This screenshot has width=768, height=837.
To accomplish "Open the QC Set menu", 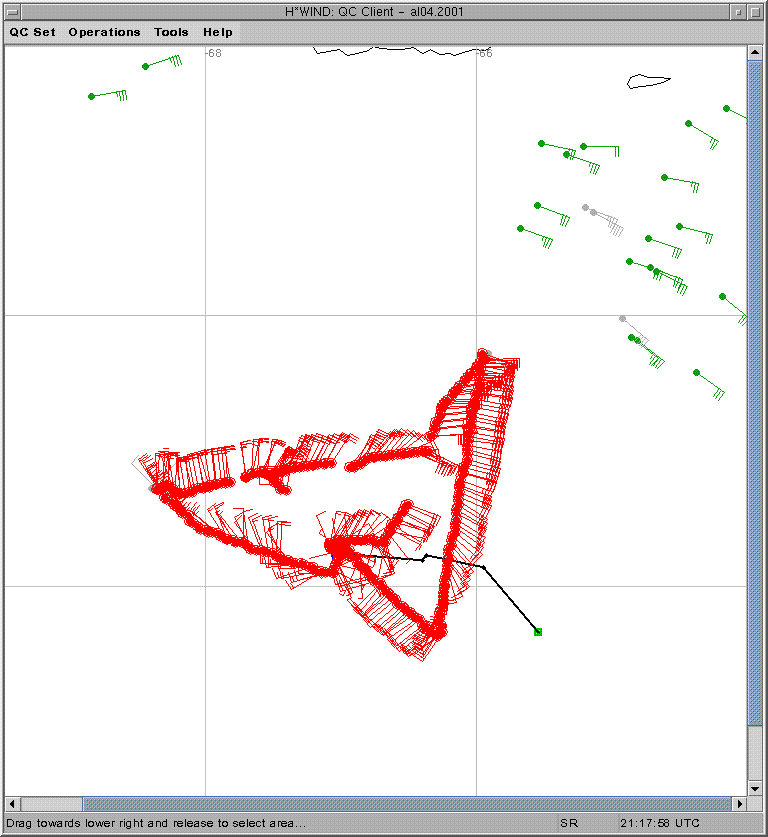I will coord(32,32).
